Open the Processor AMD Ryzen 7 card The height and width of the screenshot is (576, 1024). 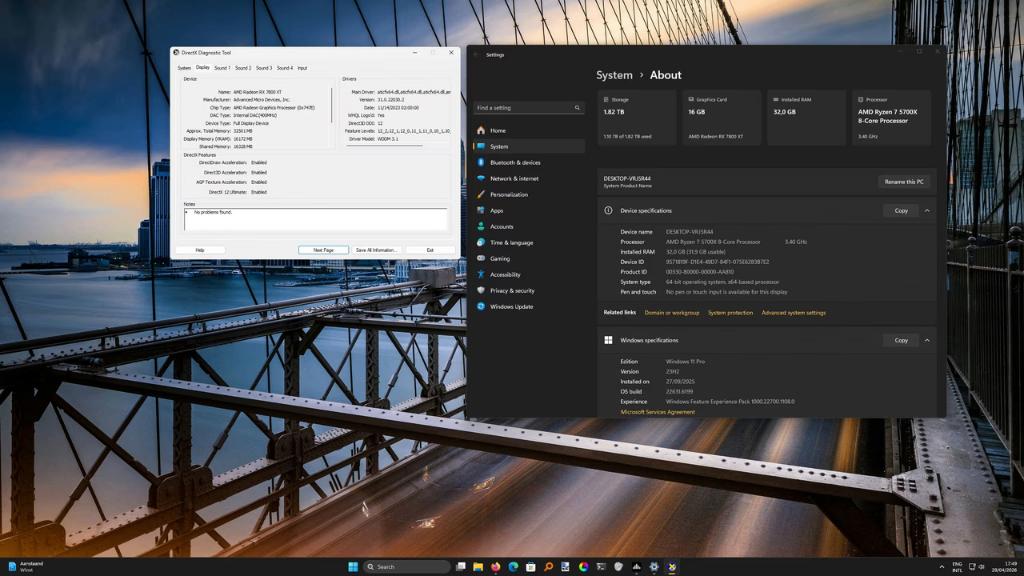pyautogui.click(x=891, y=118)
